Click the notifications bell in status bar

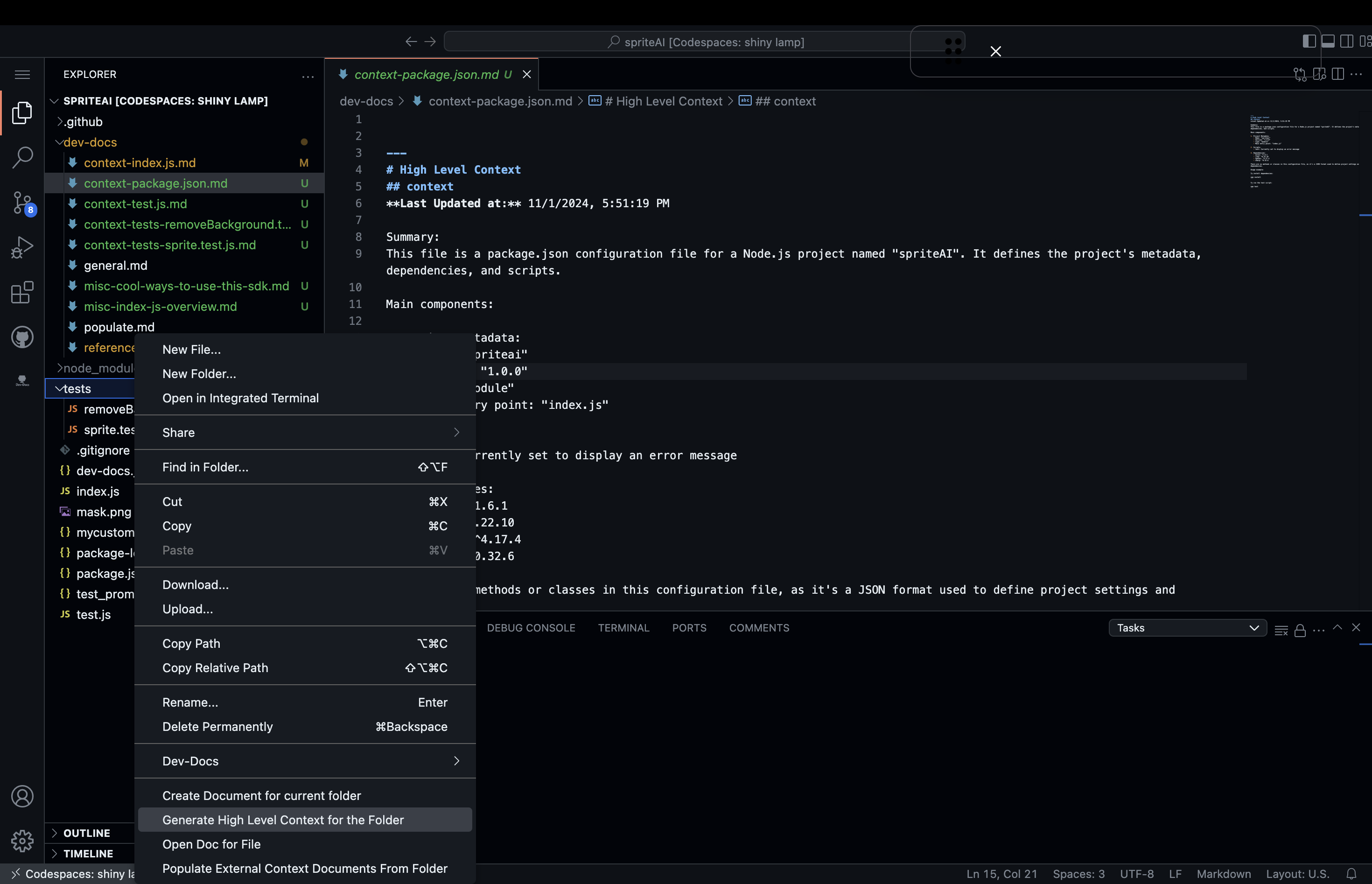point(1351,874)
